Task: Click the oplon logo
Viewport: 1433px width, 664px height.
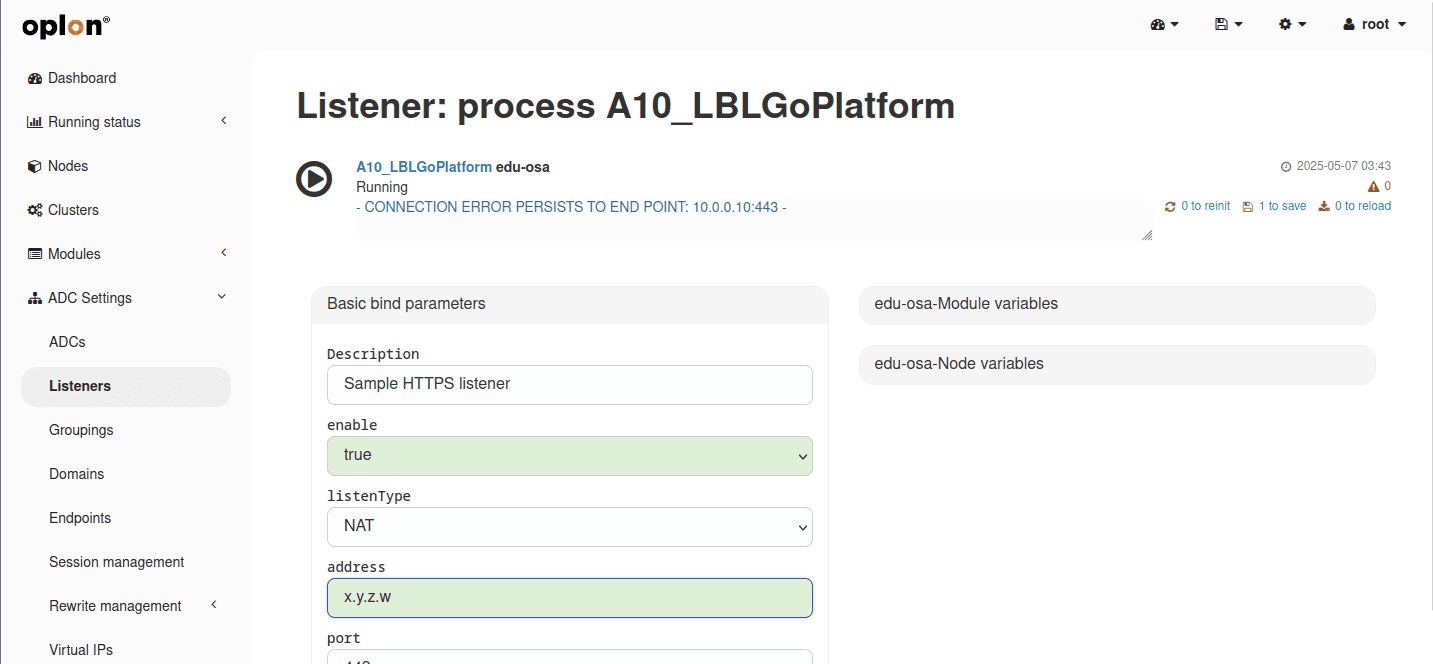Action: pyautogui.click(x=65, y=26)
